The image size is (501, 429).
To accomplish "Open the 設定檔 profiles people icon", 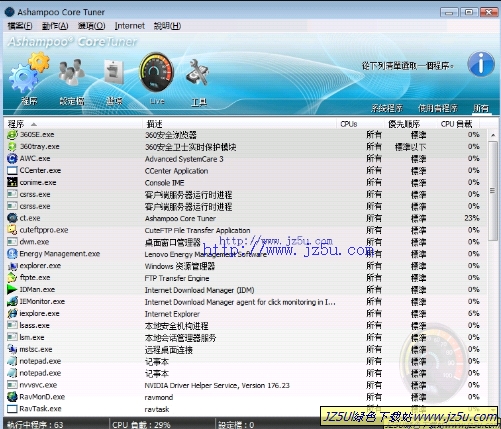I will (x=71, y=72).
